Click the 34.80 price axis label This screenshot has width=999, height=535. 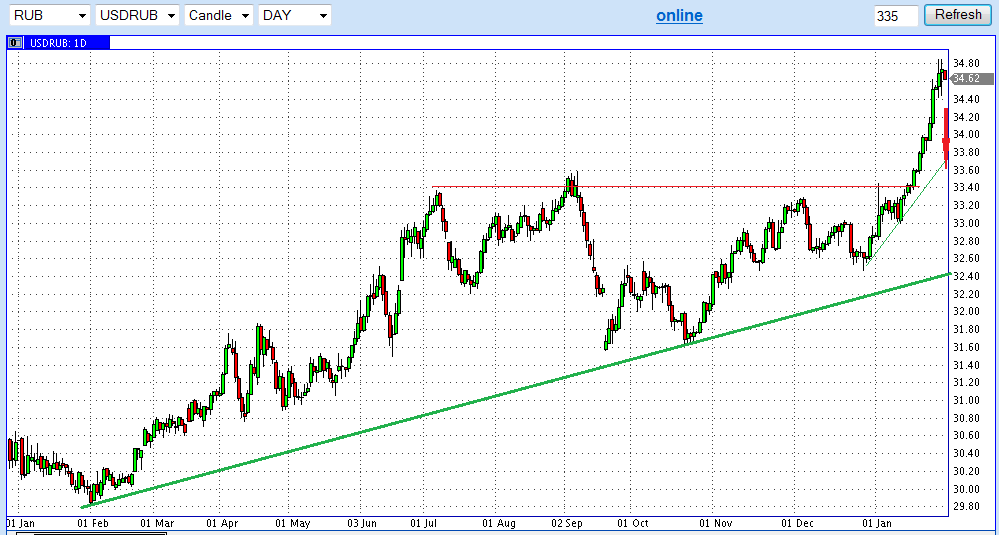965,63
